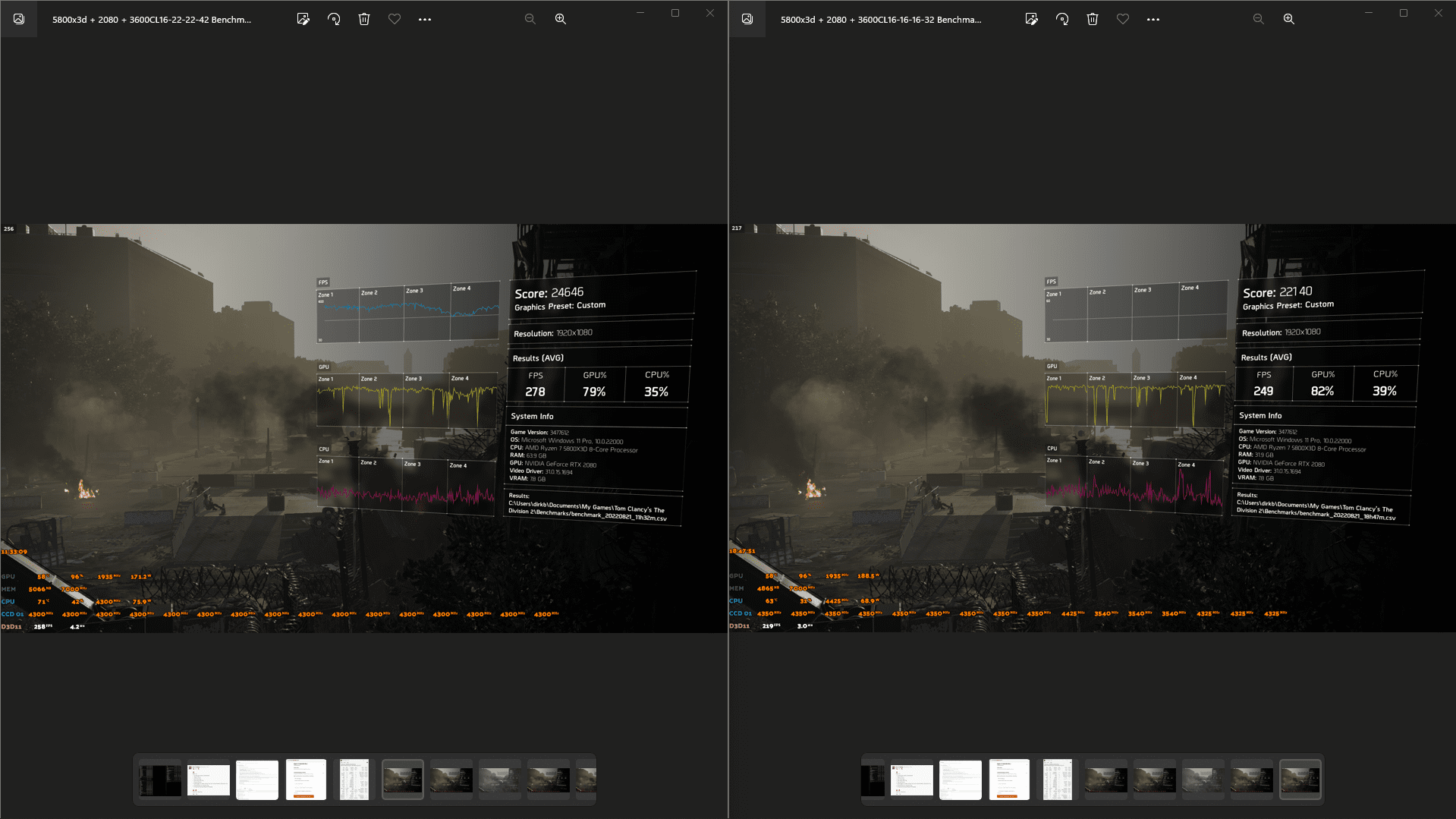The width and height of the screenshot is (1456, 819).
Task: Click 'System Info' heading in the right image
Action: 1260,415
